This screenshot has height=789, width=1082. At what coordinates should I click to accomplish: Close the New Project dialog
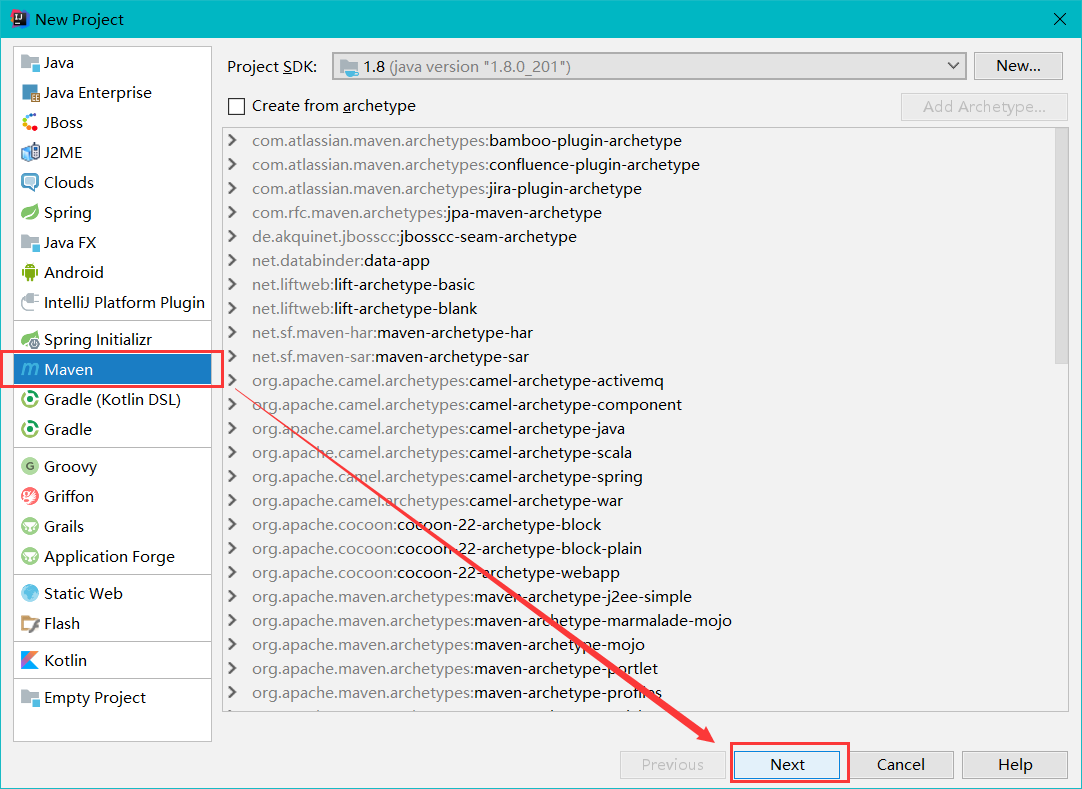(x=1060, y=19)
